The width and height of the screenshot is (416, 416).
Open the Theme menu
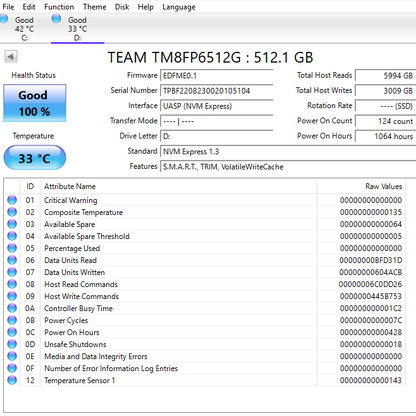click(94, 7)
